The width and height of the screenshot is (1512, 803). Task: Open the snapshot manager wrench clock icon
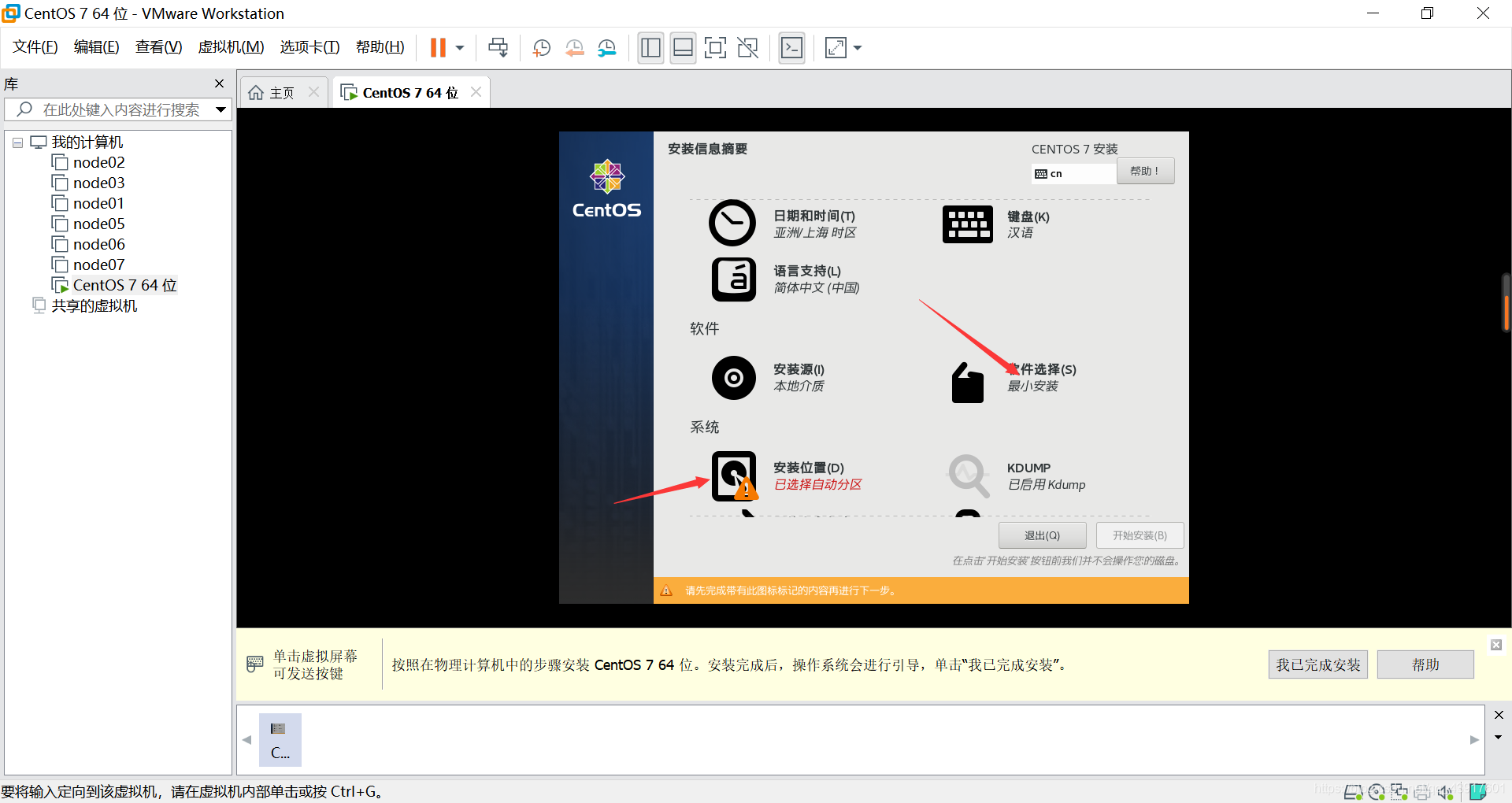tap(606, 48)
